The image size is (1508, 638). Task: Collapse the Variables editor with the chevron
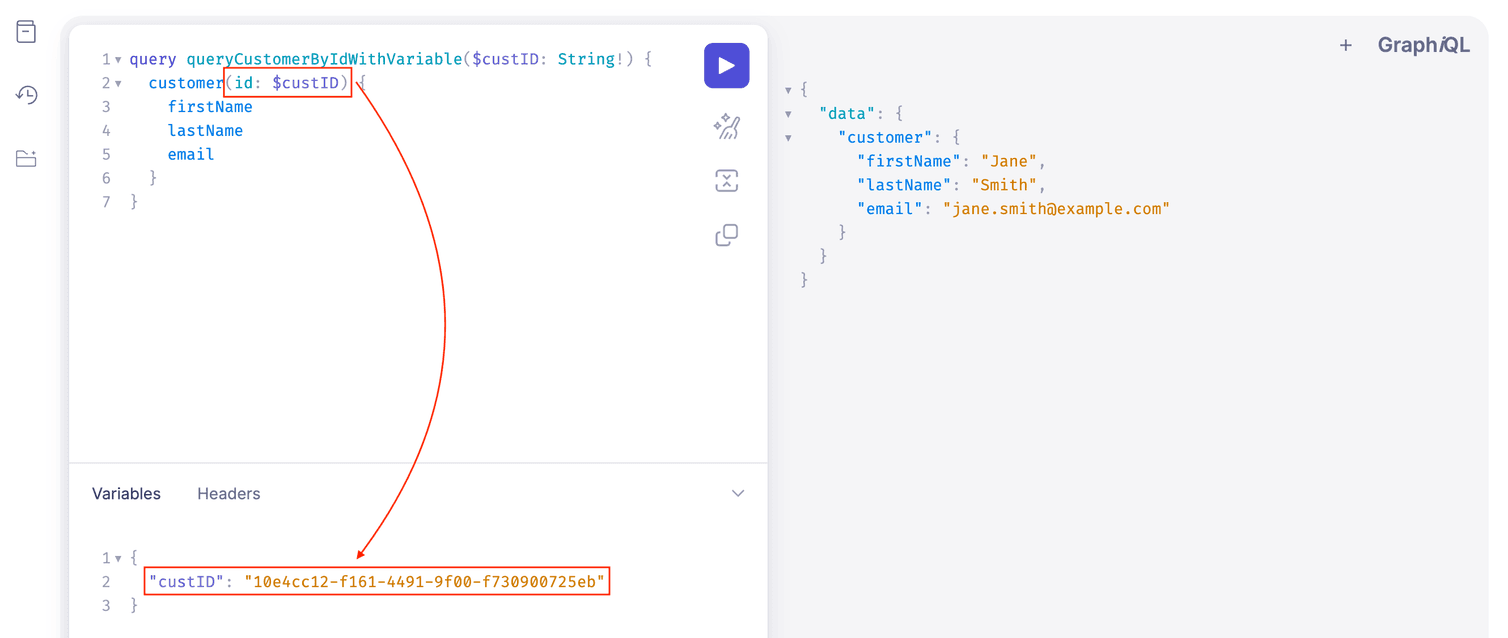click(x=738, y=493)
